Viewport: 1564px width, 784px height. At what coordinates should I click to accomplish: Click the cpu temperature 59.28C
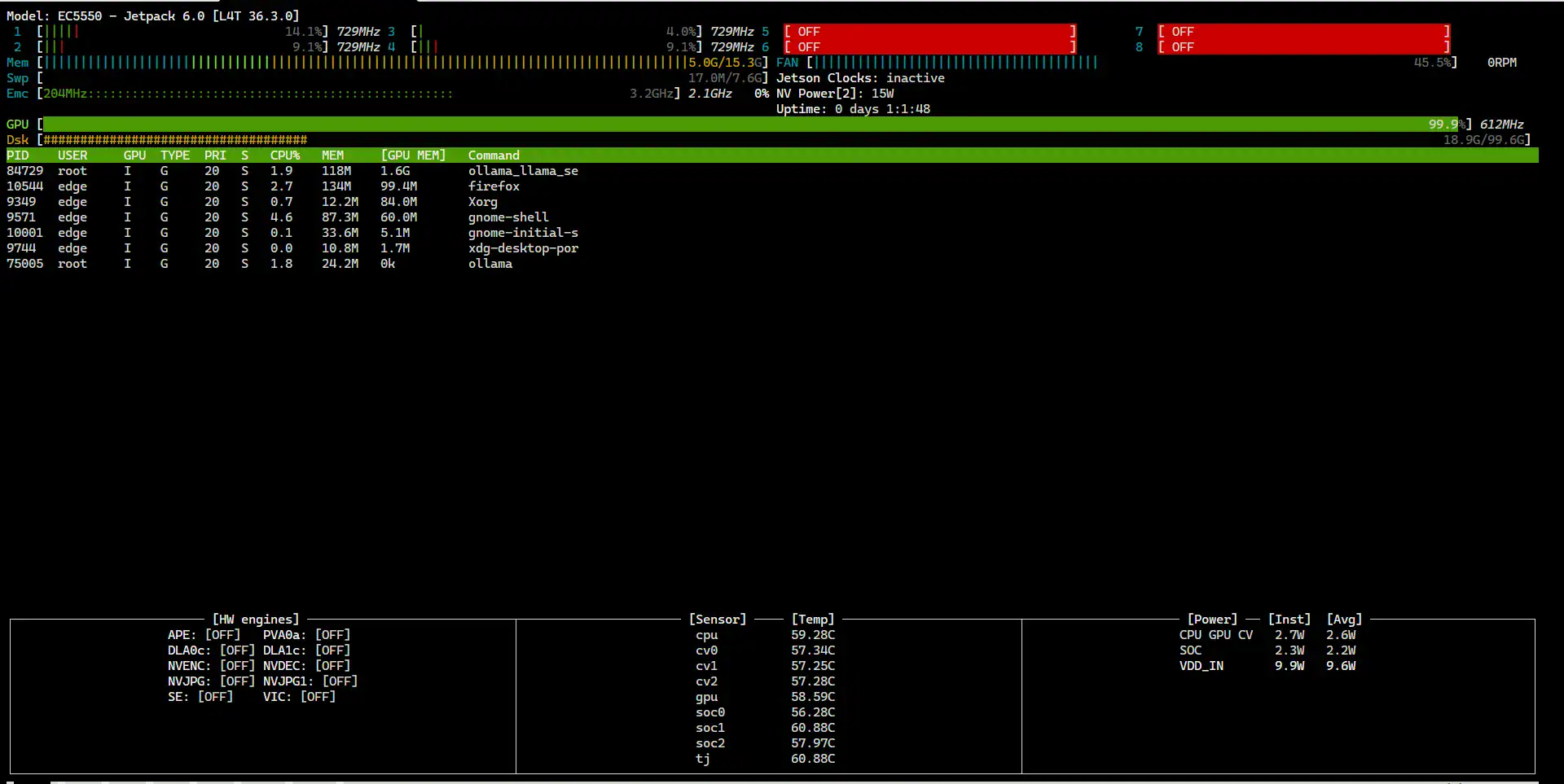[813, 635]
